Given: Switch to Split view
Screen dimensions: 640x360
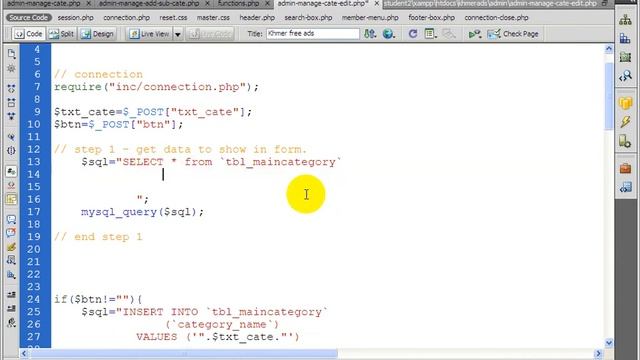Looking at the screenshot, I should coord(61,34).
